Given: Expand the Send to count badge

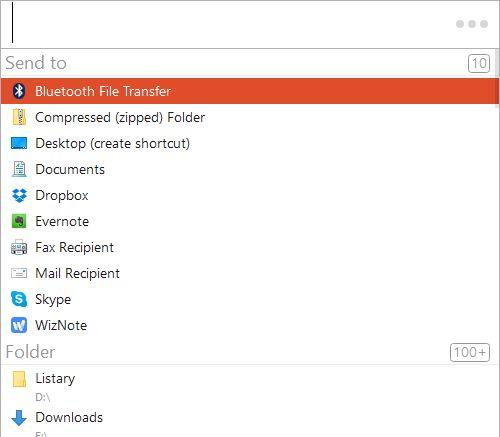Looking at the screenshot, I should coord(479,63).
